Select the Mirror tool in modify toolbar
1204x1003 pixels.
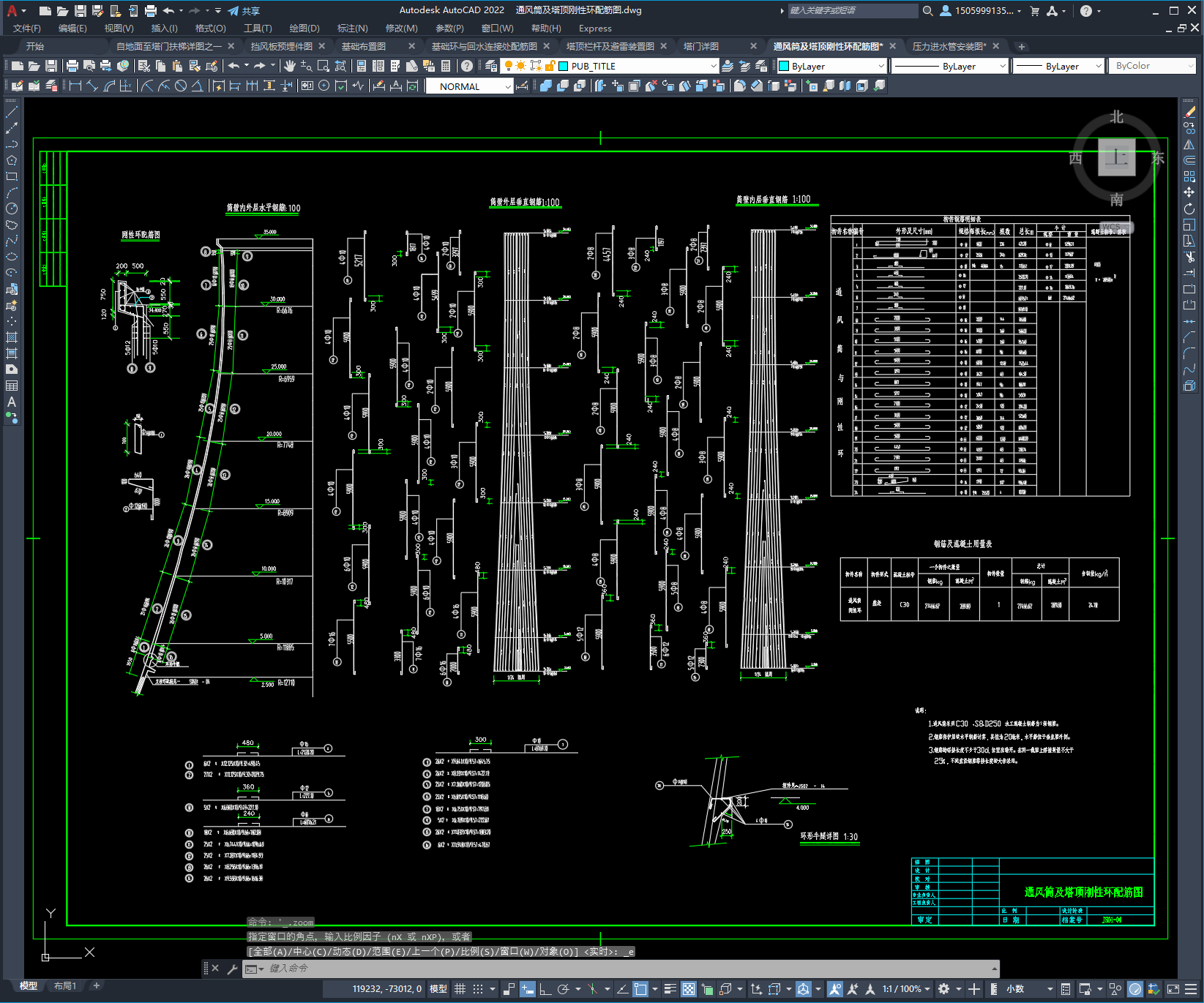tap(1189, 144)
